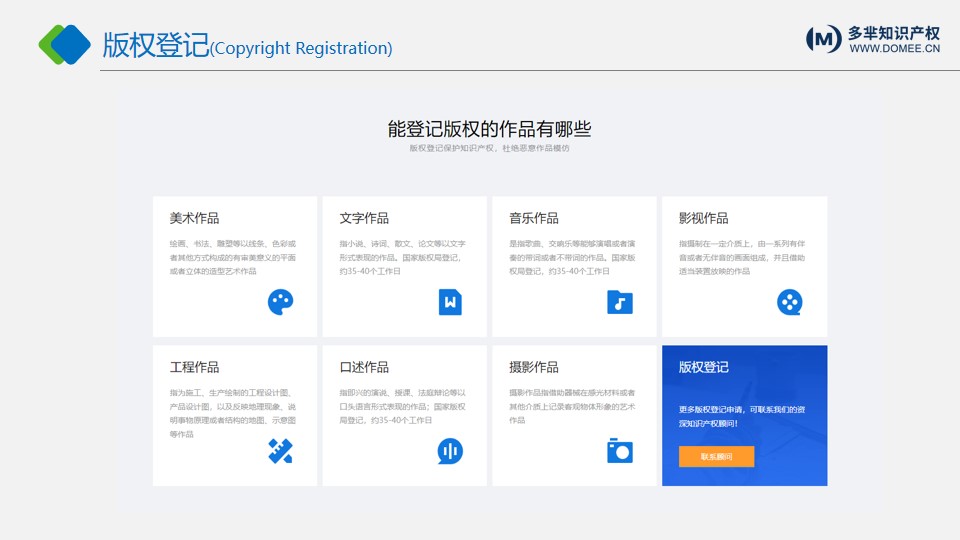The height and width of the screenshot is (540, 960).
Task: Select the 口述作品 card title
Action: click(364, 367)
